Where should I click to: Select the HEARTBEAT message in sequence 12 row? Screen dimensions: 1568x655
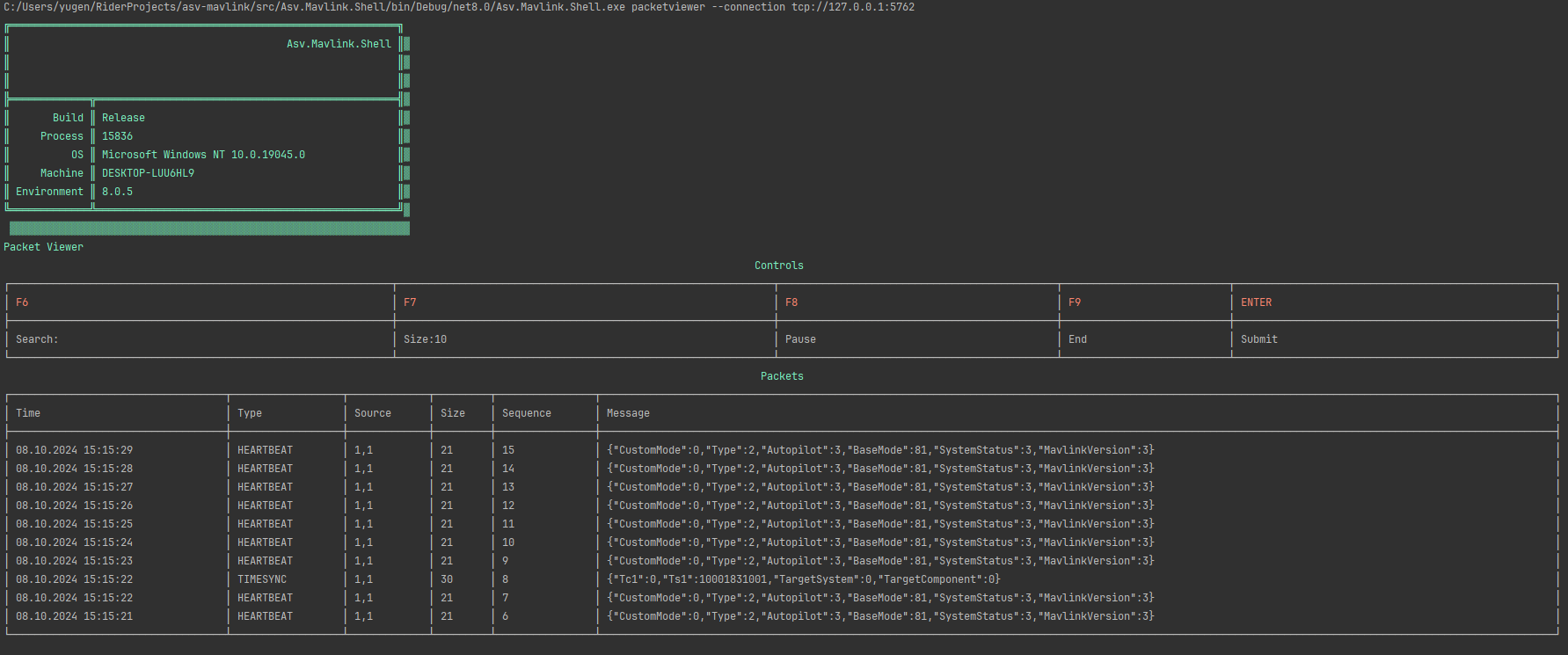[880, 506]
